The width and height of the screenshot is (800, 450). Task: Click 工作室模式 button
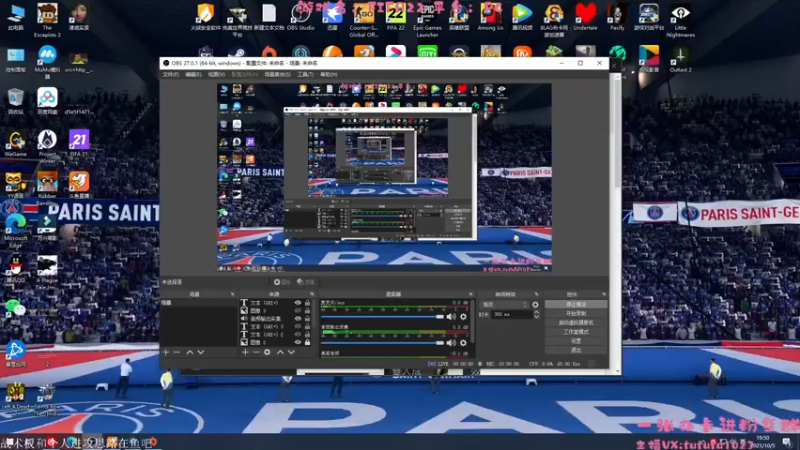tap(576, 332)
